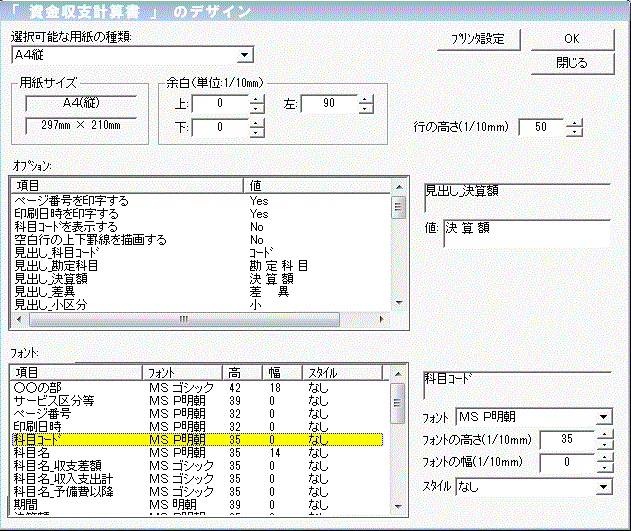The height and width of the screenshot is (531, 631).
Task: Click the options list scroll down arrow
Action: [x=398, y=303]
